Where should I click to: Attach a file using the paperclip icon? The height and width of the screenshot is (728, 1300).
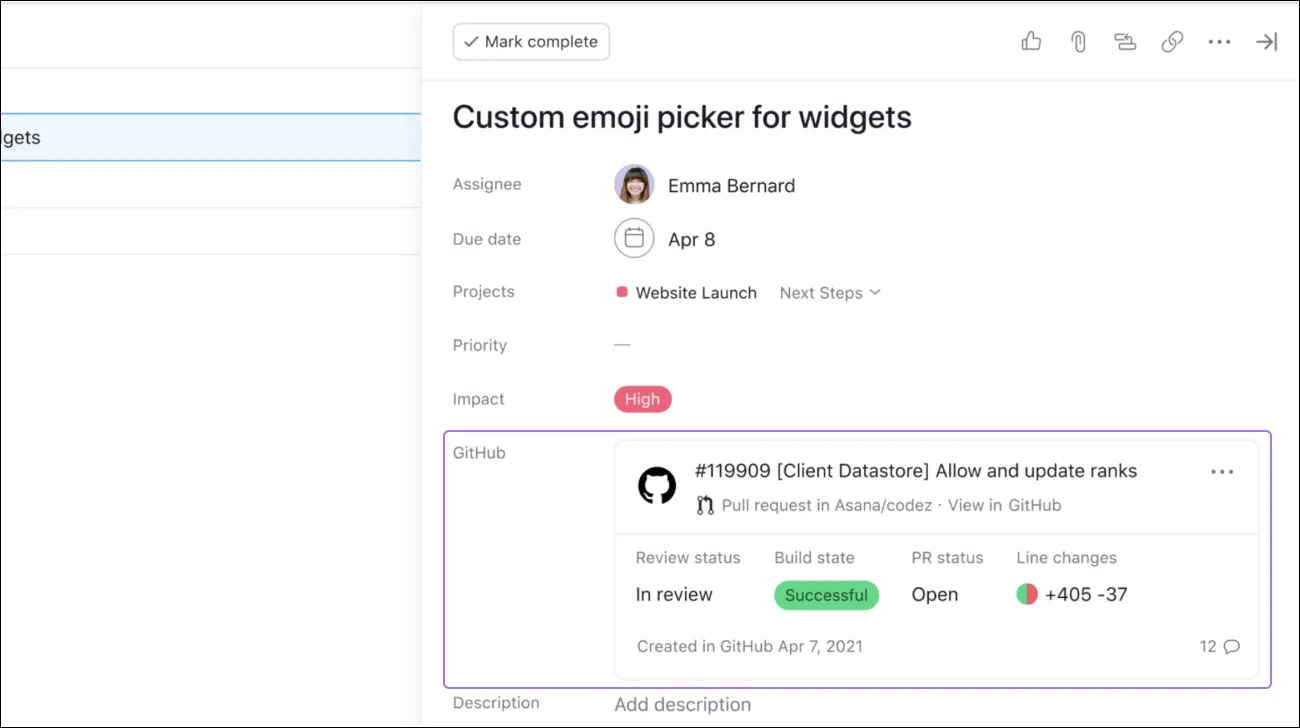point(1077,41)
